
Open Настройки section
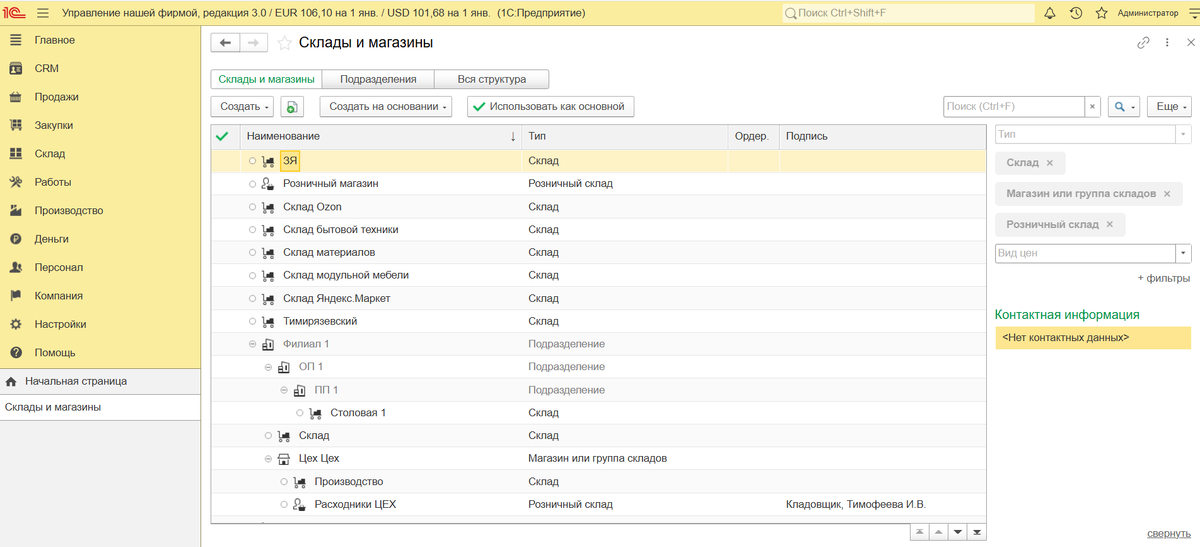[x=100, y=324]
